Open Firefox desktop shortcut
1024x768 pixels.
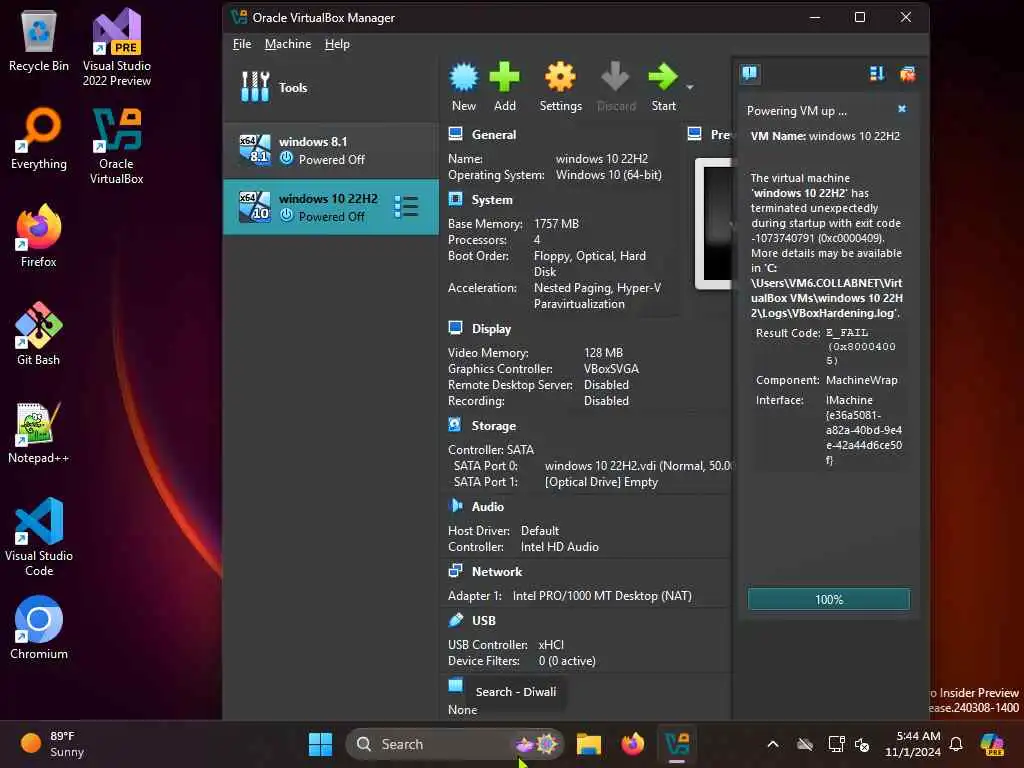pyautogui.click(x=39, y=235)
